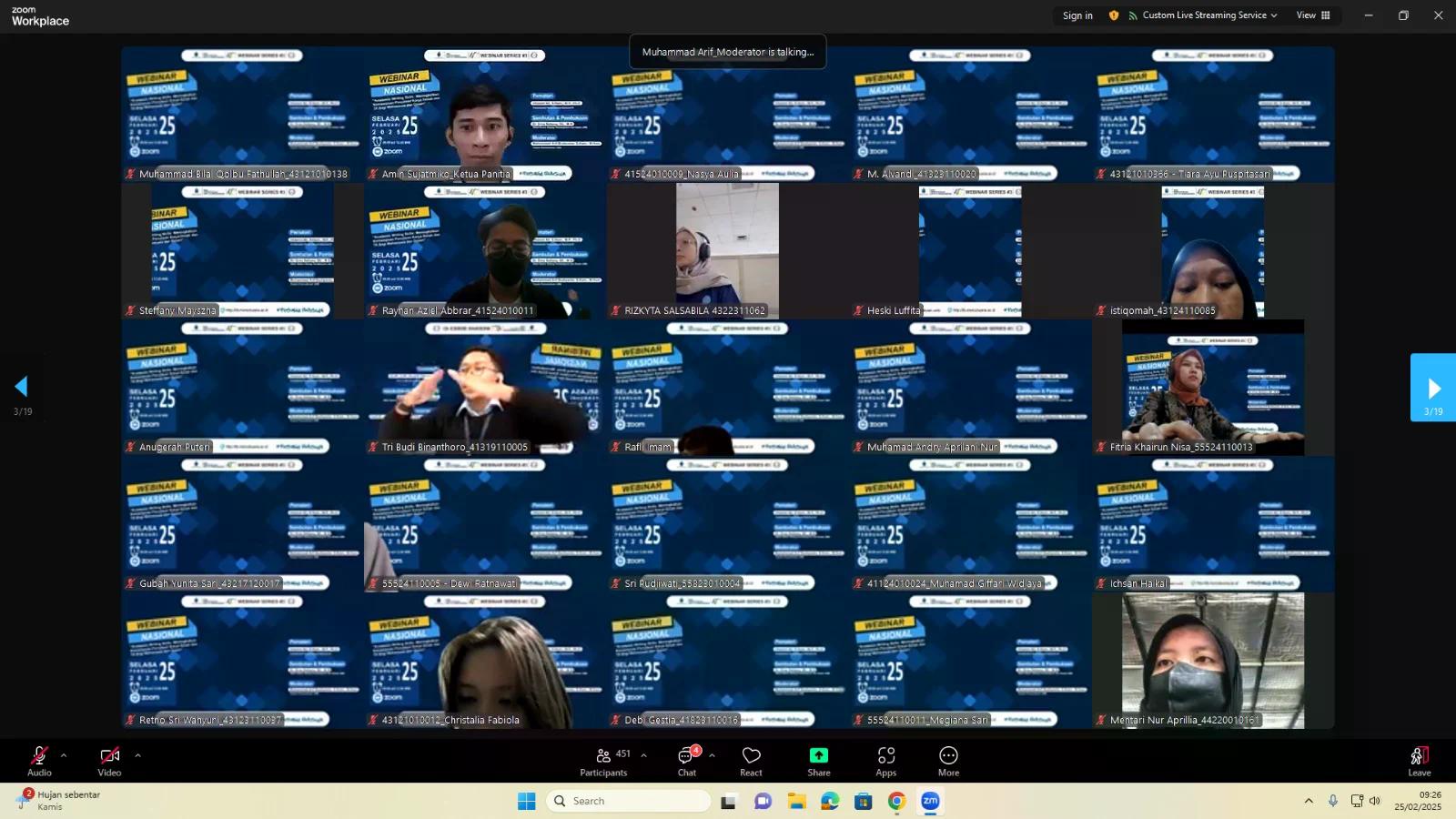This screenshot has width=1456, height=819.
Task: Open the Participants panel
Action: click(603, 761)
